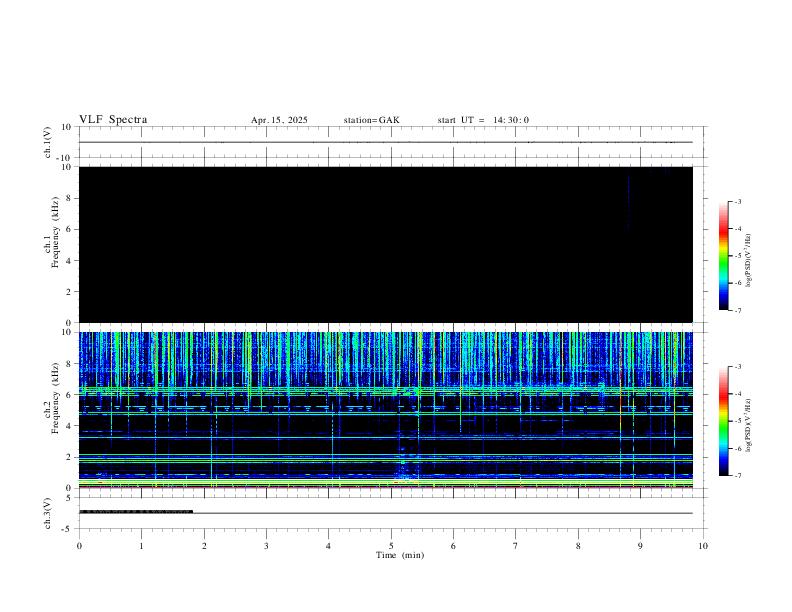Image resolution: width=792 pixels, height=612 pixels.
Task: Click the -3 value on the ch.1 colorbar
Action: tap(738, 201)
